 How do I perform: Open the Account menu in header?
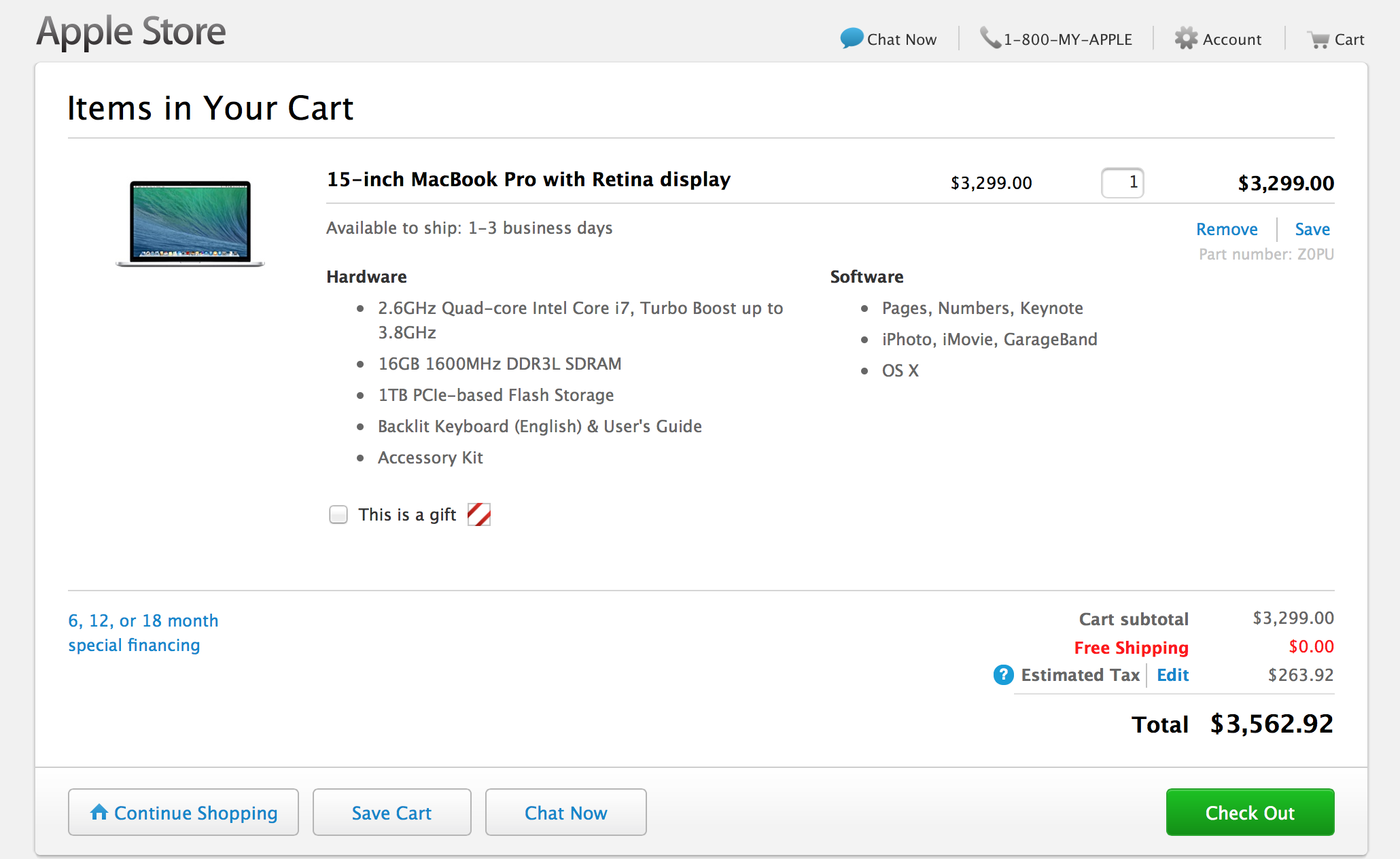tap(1231, 39)
